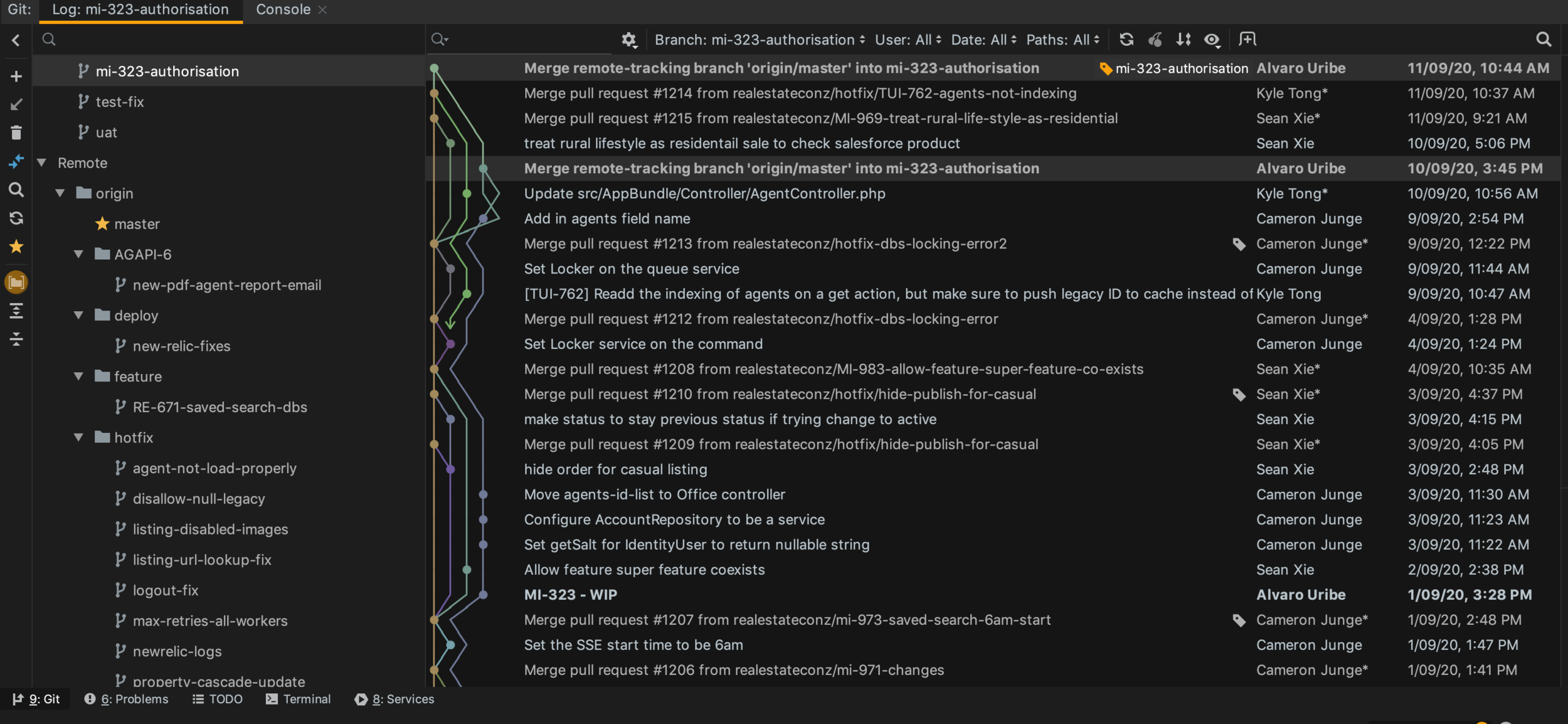Click the new branch plus icon

pos(16,77)
